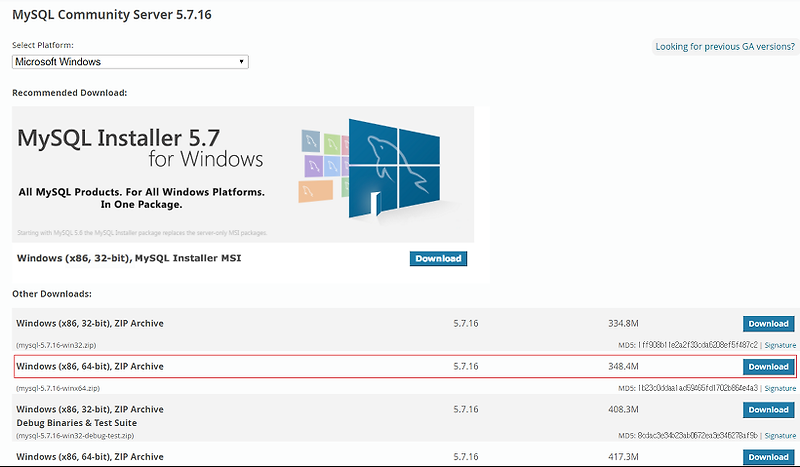Click the file name (mysql-5.7.16-win32-debug-test.zip)
800x467 pixels.
coord(75,435)
